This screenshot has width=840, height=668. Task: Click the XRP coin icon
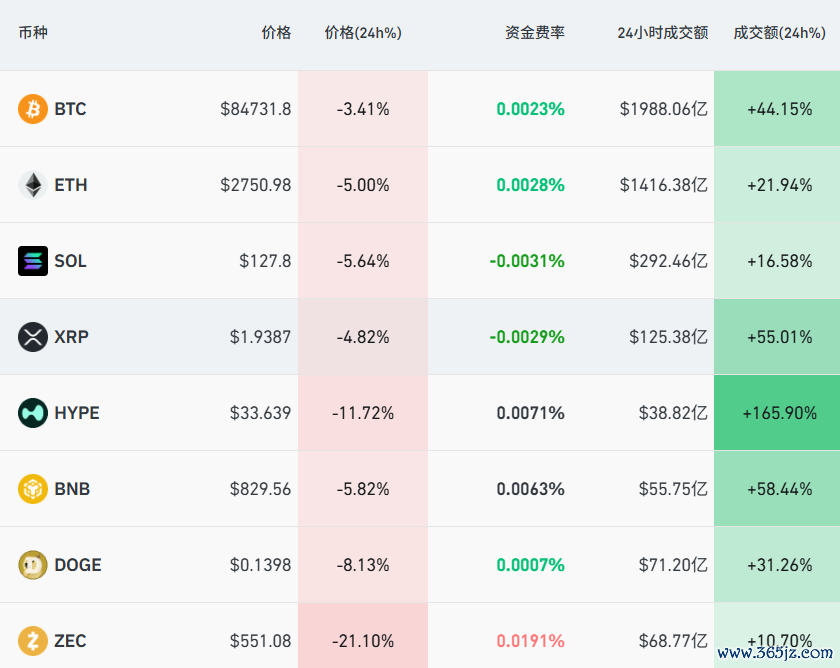coord(33,337)
